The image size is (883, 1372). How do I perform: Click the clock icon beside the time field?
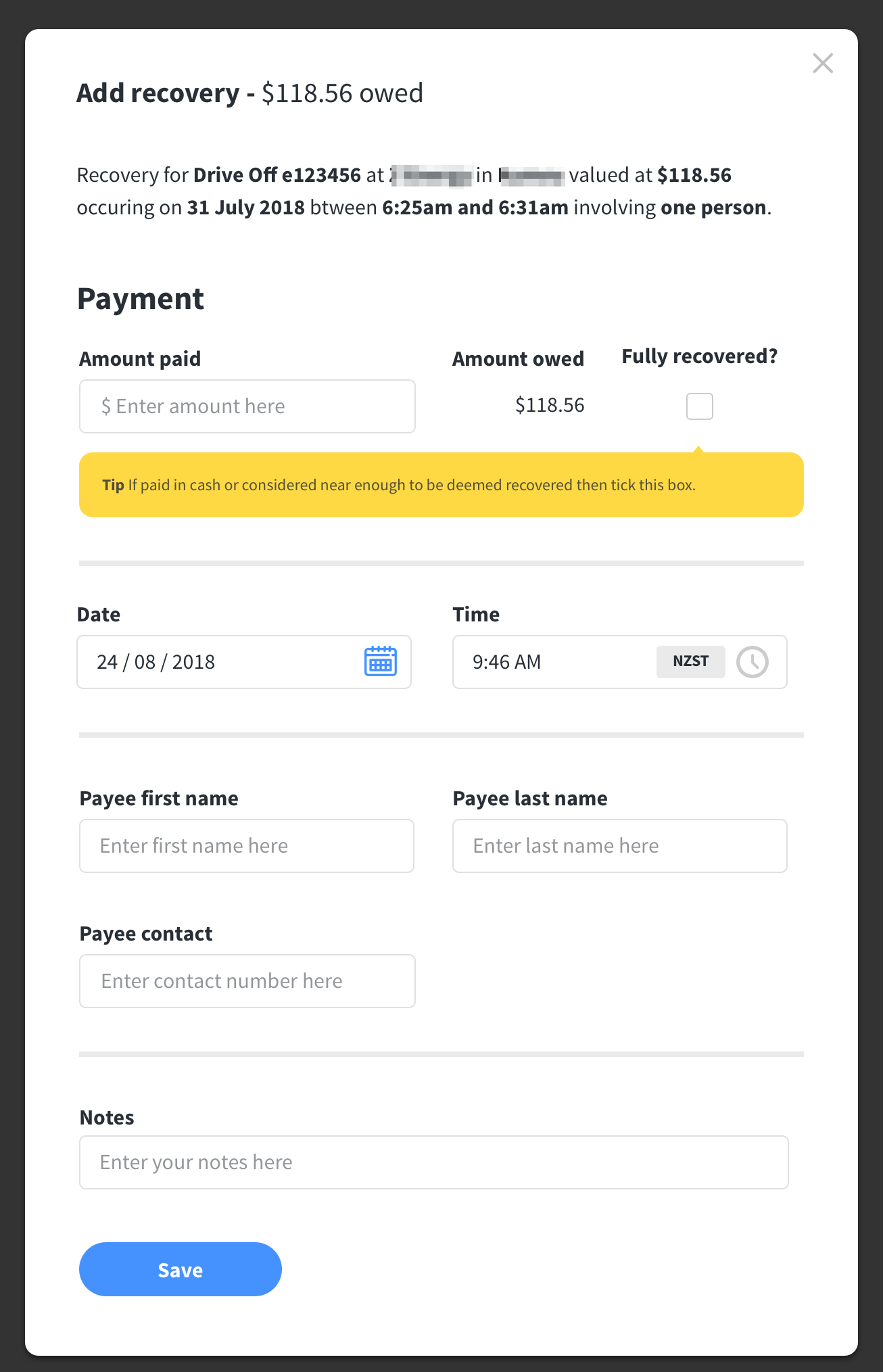tap(753, 662)
